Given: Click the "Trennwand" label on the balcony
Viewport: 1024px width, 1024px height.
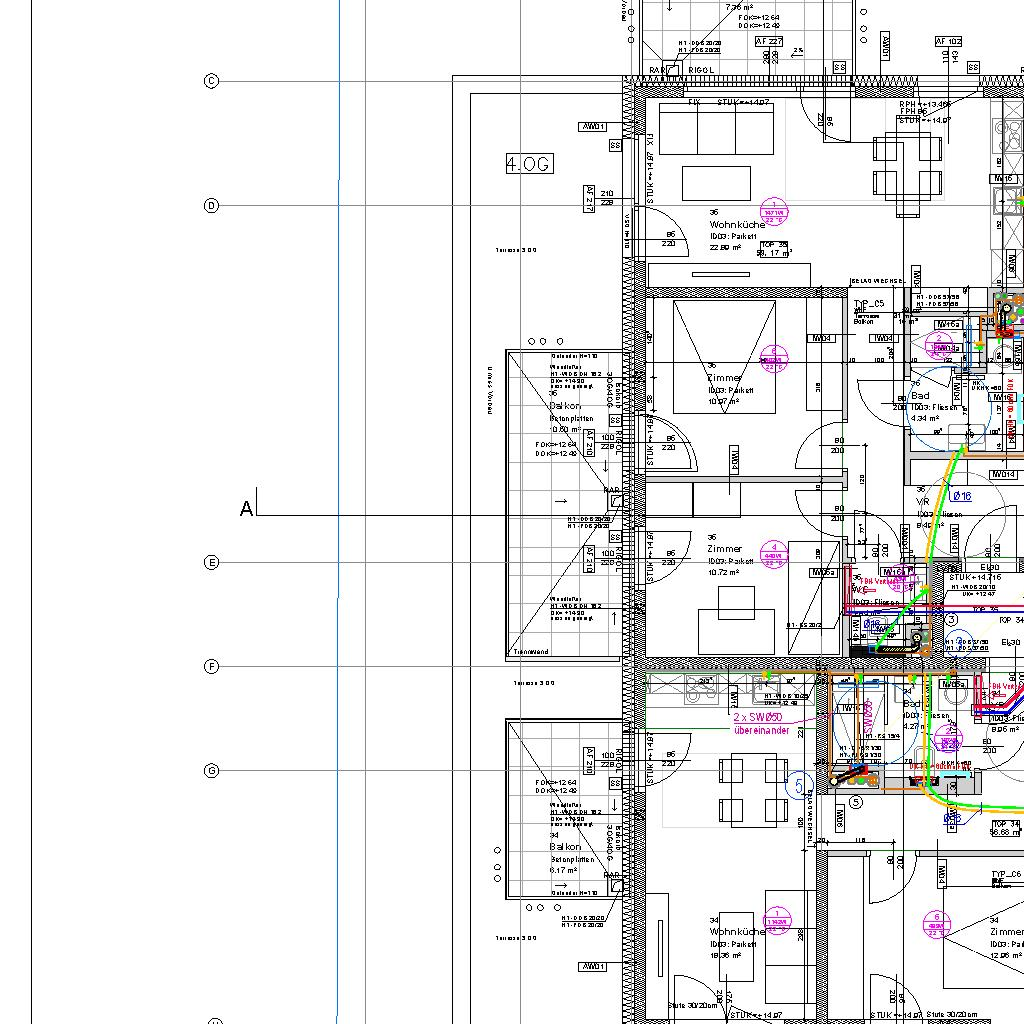Looking at the screenshot, I should [531, 652].
